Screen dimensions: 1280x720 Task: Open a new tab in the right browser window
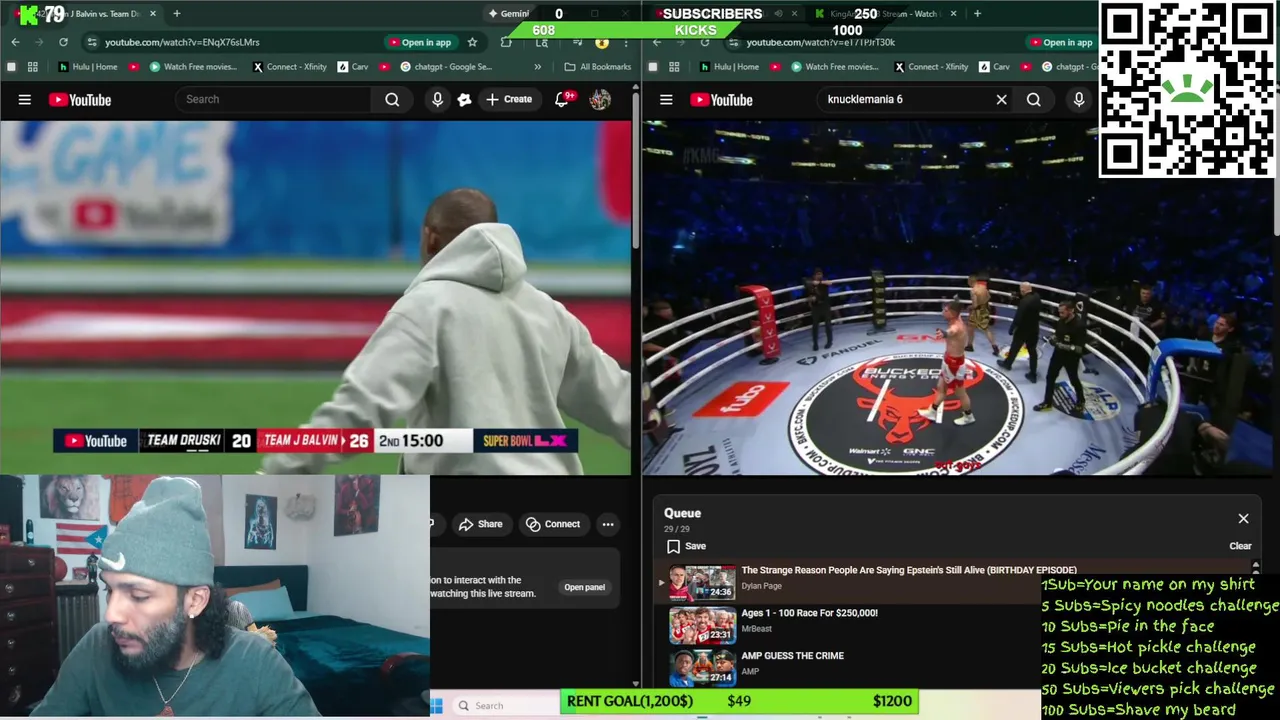[x=977, y=13]
